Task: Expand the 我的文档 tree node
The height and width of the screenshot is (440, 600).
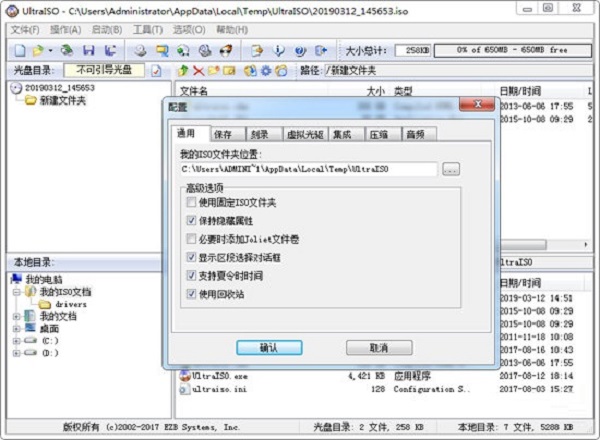Action: 16,316
